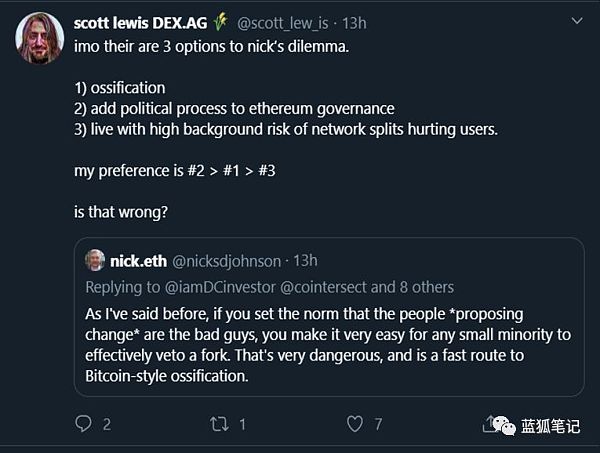Retweet scott lewis's tweet
This screenshot has width=600, height=453.
tap(219, 425)
